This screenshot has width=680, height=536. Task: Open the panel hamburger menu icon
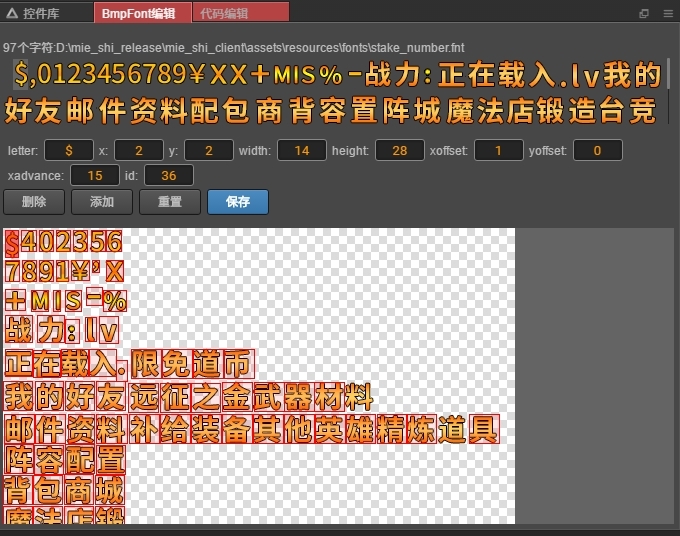click(x=668, y=13)
